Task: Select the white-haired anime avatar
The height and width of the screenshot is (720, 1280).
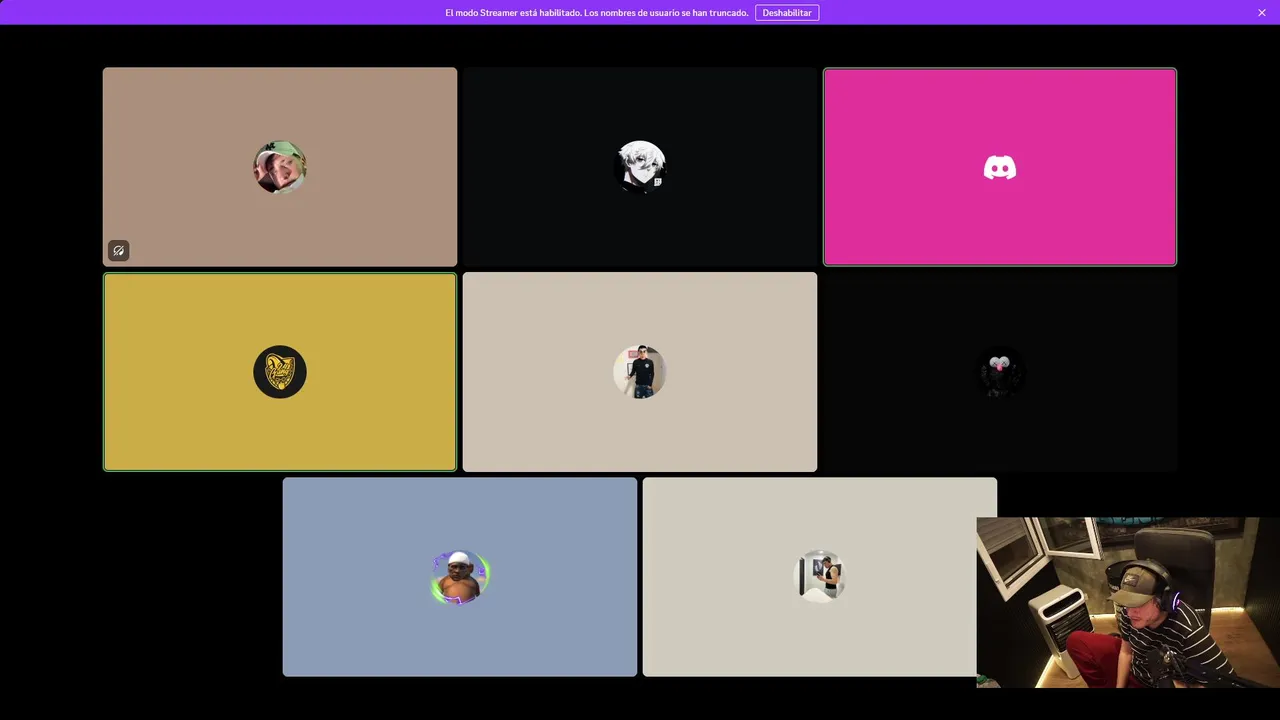Action: (x=640, y=167)
